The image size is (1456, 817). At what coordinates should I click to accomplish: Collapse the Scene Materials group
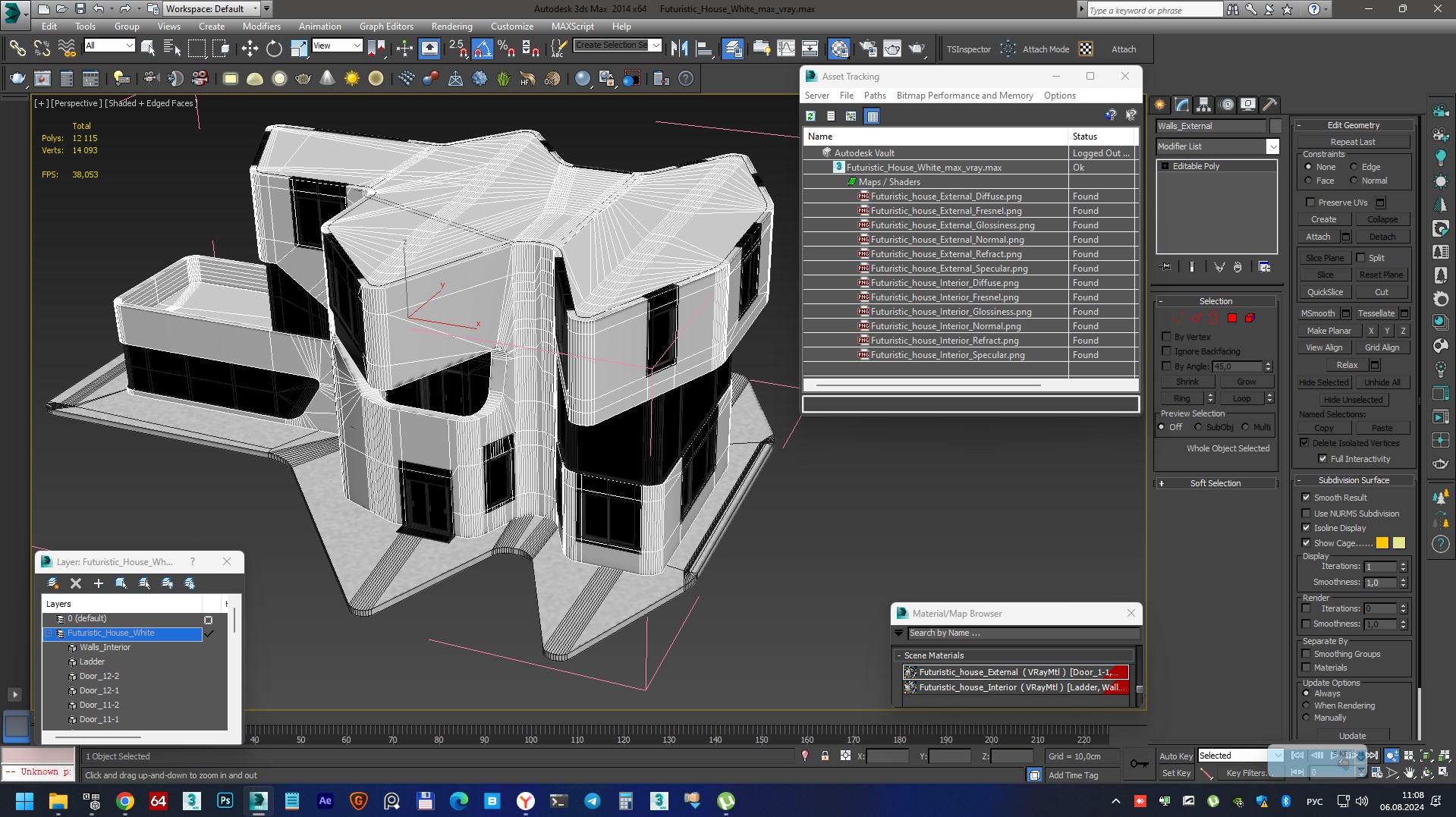tap(899, 655)
